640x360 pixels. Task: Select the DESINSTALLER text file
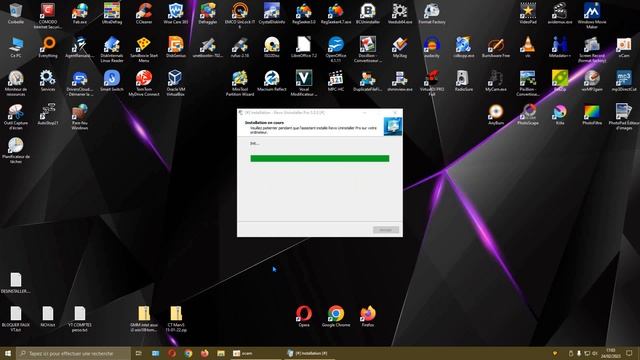[x=16, y=283]
